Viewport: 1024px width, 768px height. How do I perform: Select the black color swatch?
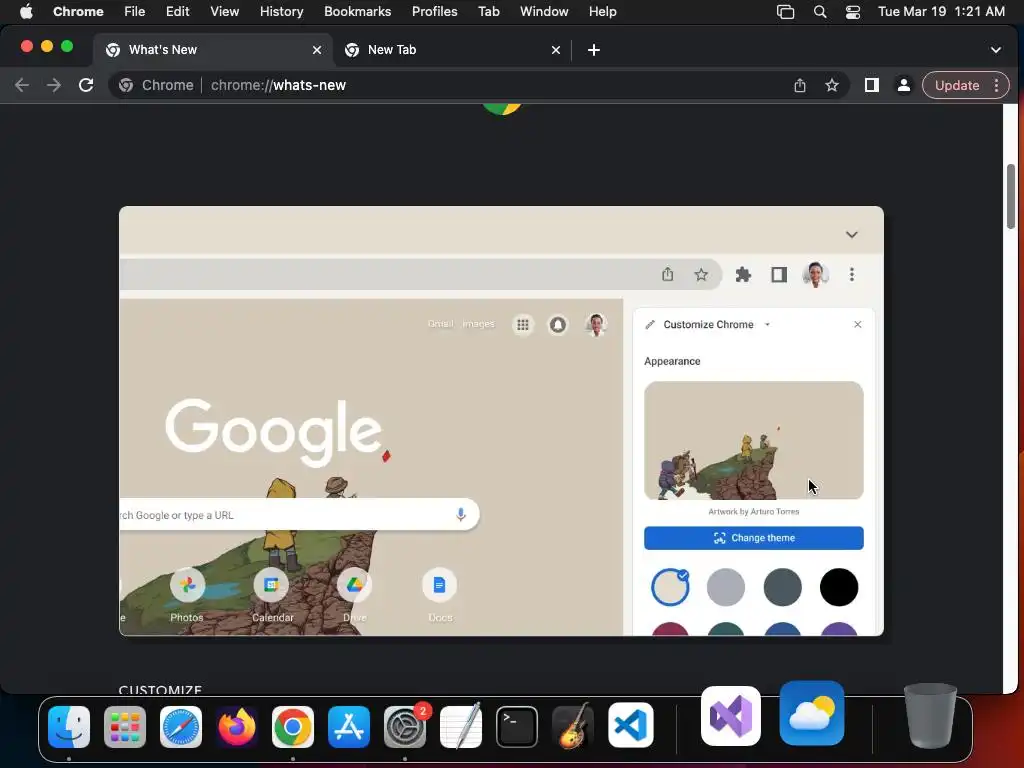[x=839, y=587]
